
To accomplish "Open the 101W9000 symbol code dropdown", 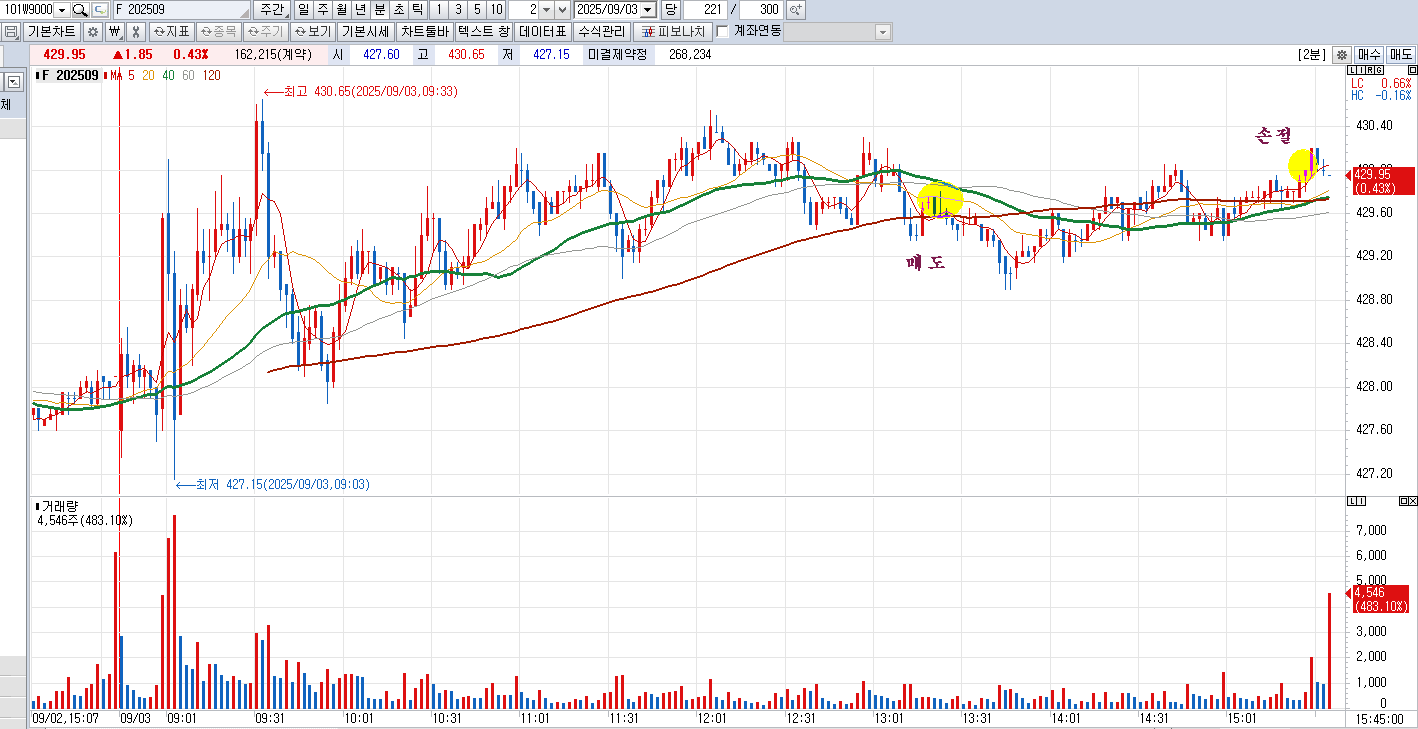I will point(62,10).
